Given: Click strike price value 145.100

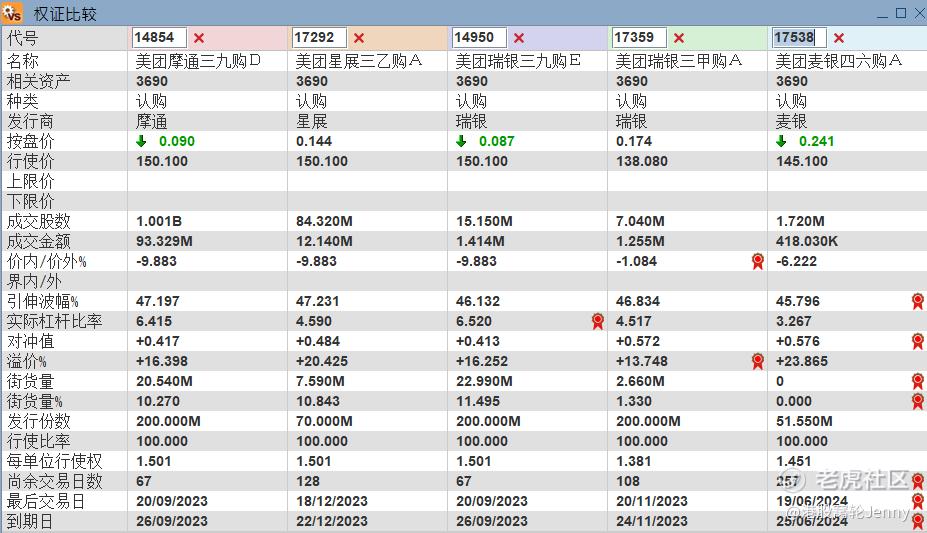Looking at the screenshot, I should coord(802,161).
